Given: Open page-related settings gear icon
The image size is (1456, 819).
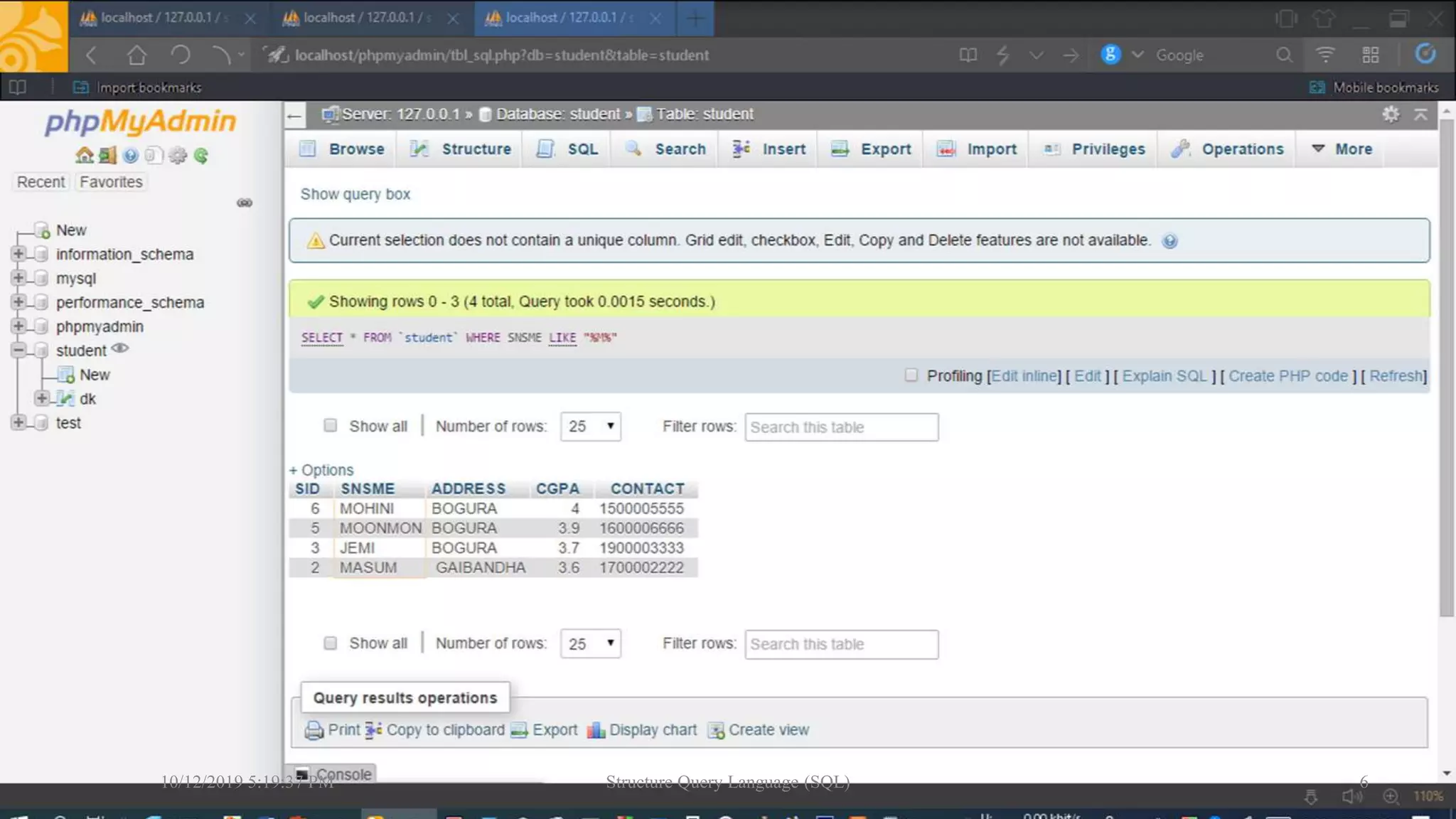Looking at the screenshot, I should (x=1391, y=114).
